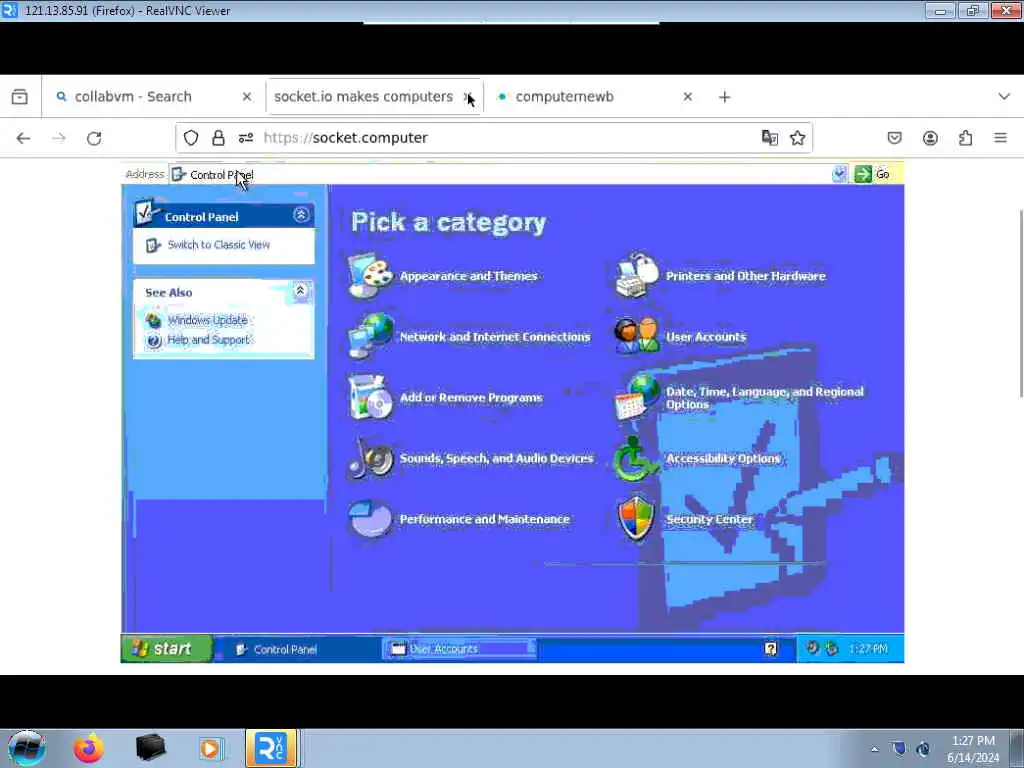This screenshot has width=1024, height=768.
Task: Close the collabvm - Search tab
Action: (x=247, y=97)
